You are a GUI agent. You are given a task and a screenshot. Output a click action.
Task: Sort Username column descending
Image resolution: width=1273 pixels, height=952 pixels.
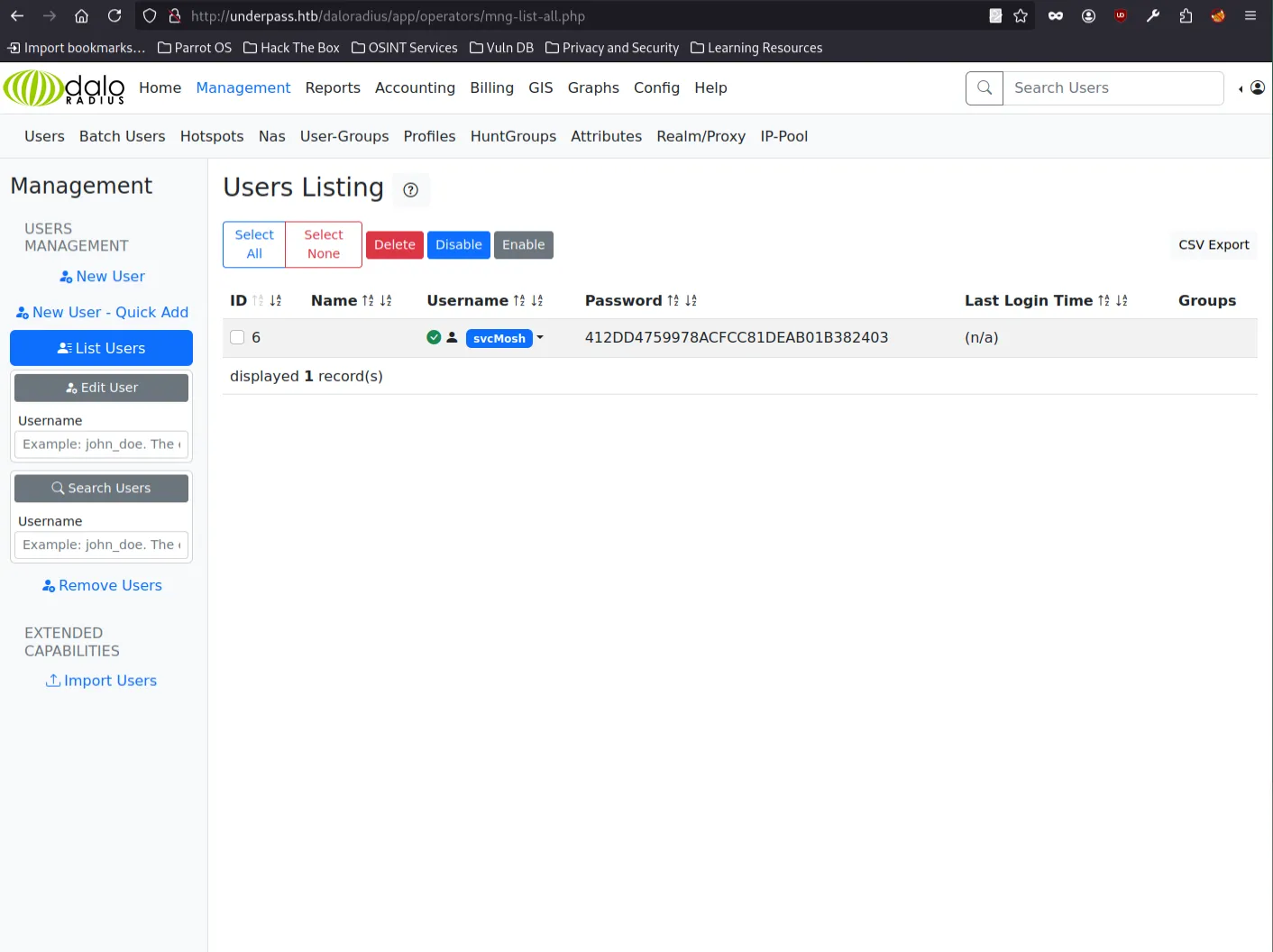pyautogui.click(x=537, y=301)
